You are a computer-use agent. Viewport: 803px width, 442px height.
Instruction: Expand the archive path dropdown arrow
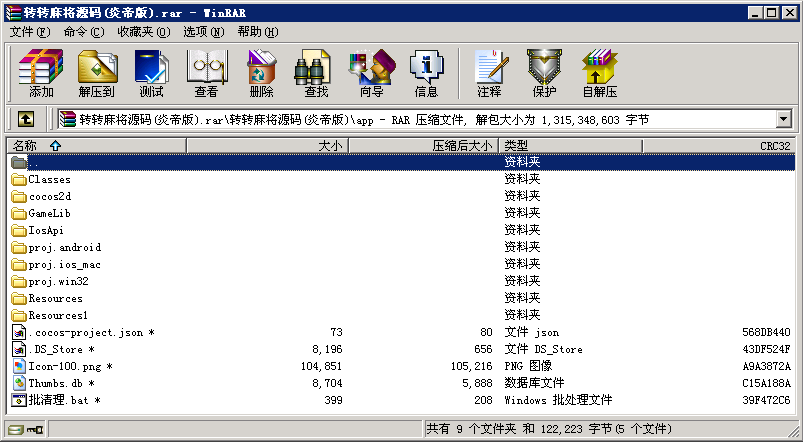(783, 119)
